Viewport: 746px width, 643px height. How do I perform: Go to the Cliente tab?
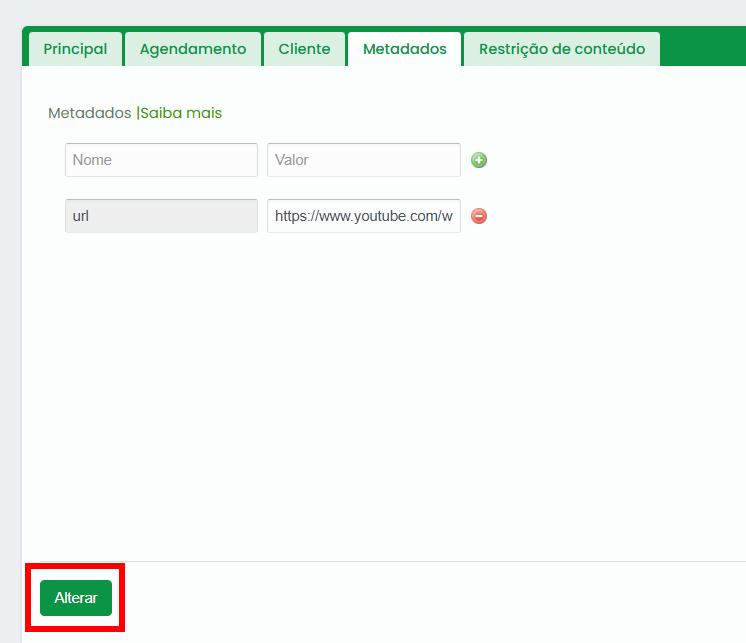304,49
